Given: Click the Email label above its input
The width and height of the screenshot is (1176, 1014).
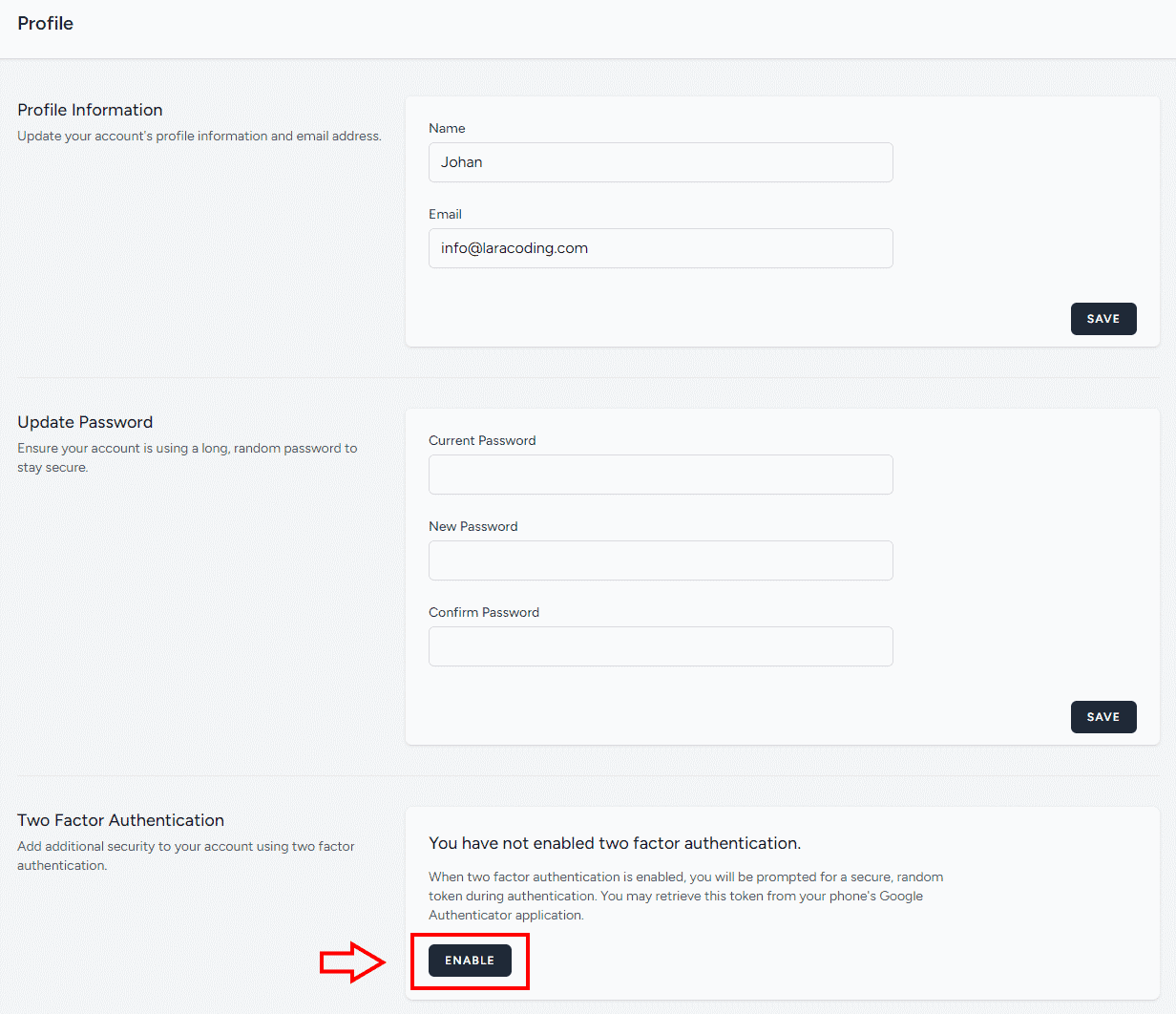Looking at the screenshot, I should (x=445, y=214).
